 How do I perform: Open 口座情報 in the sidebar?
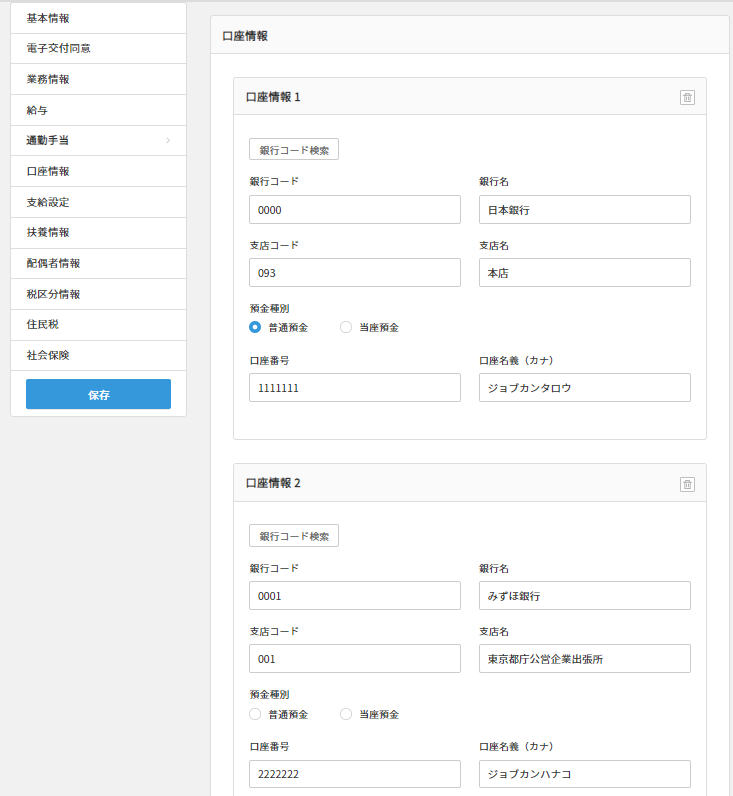tap(98, 172)
